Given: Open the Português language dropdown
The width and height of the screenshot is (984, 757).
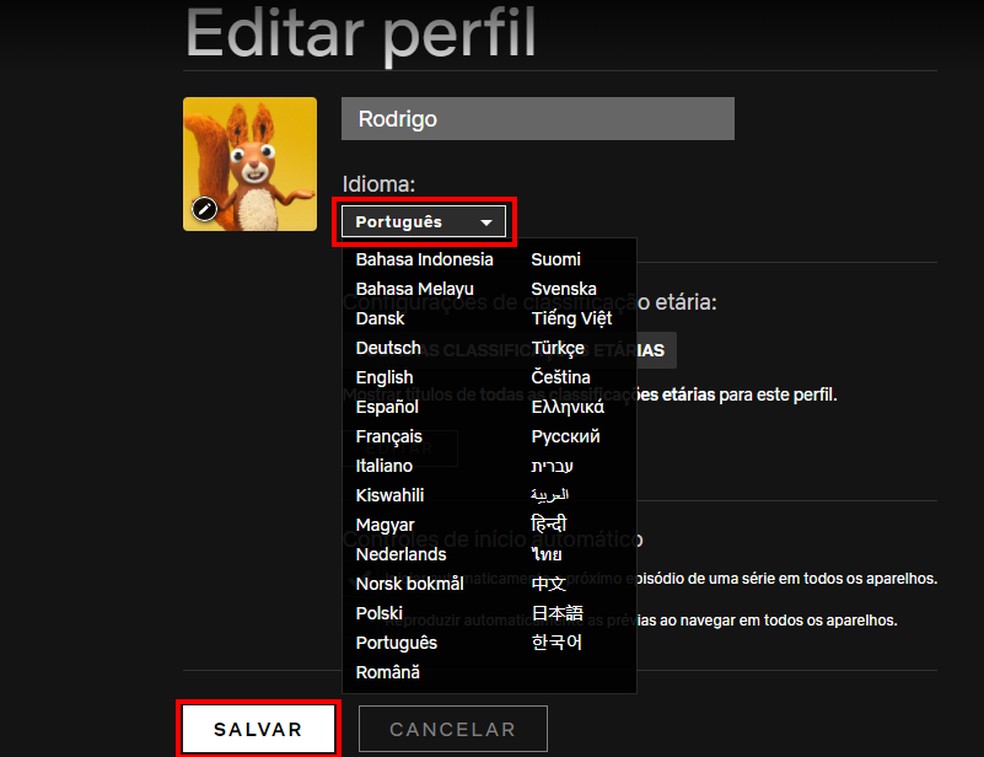Looking at the screenshot, I should [424, 221].
